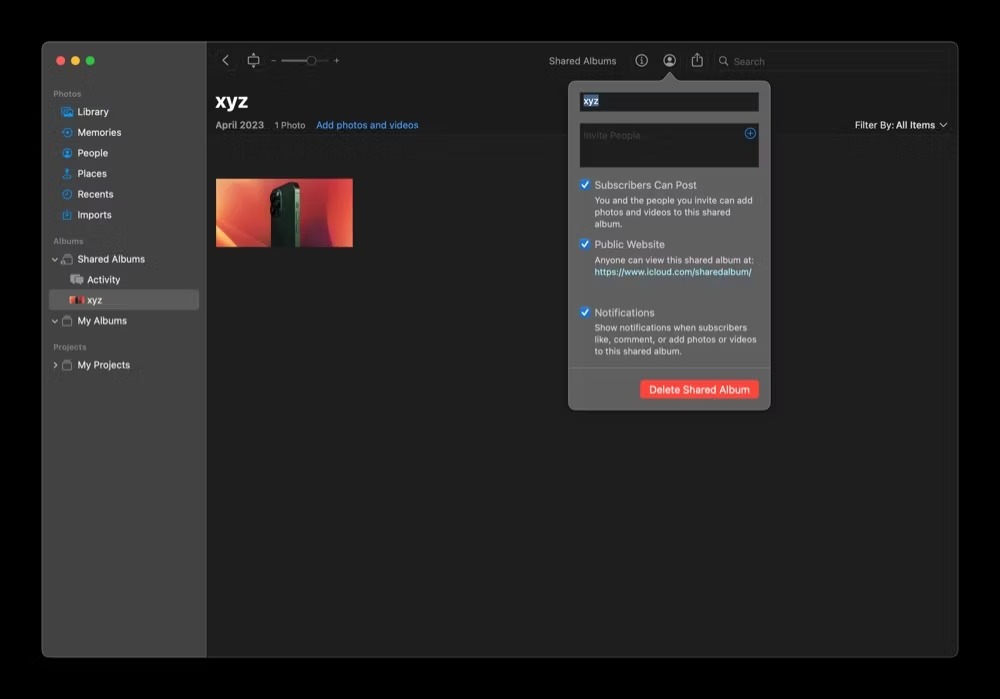Uncheck Subscribers Can Post checkbox

point(584,184)
